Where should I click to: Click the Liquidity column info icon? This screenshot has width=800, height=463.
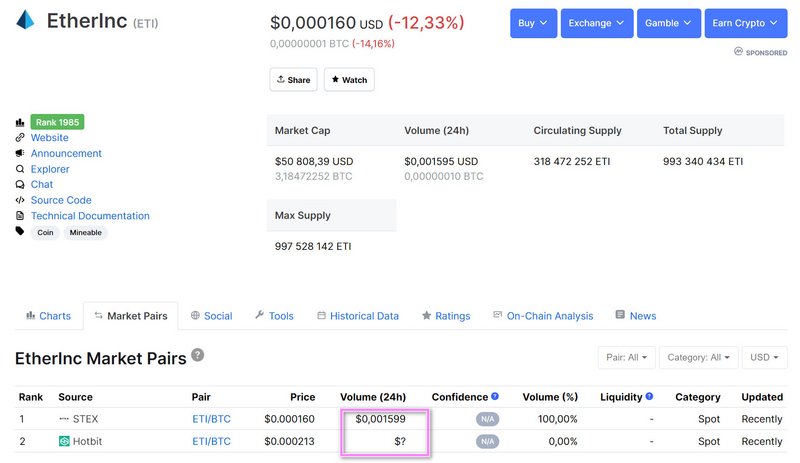point(649,396)
